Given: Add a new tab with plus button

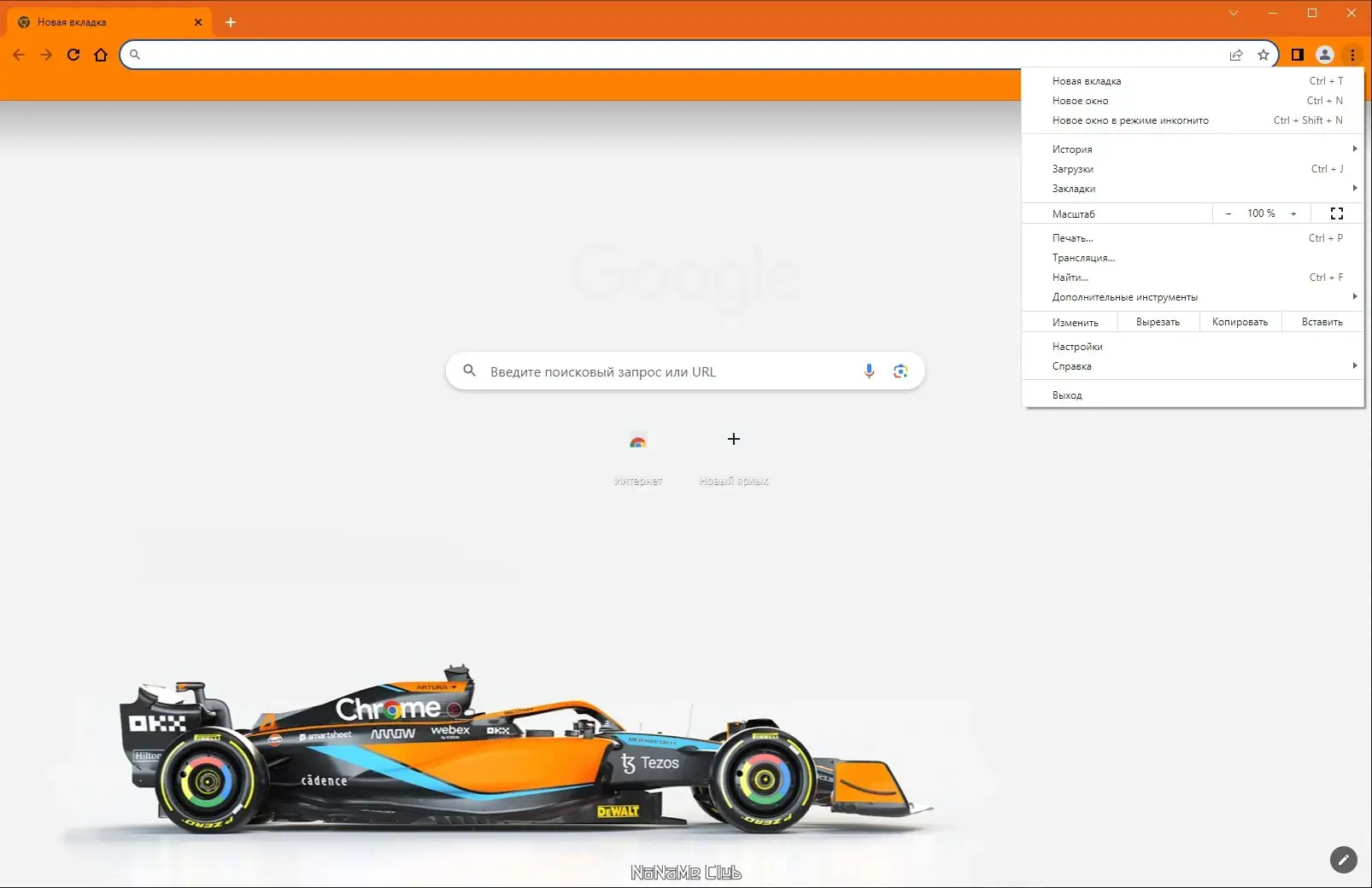Looking at the screenshot, I should coord(231,22).
